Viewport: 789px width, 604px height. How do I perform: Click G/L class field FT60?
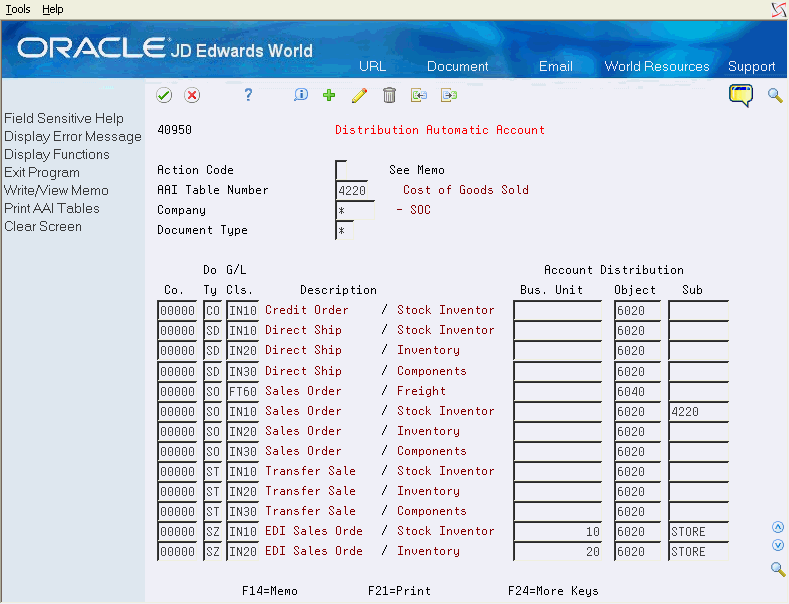click(x=243, y=392)
